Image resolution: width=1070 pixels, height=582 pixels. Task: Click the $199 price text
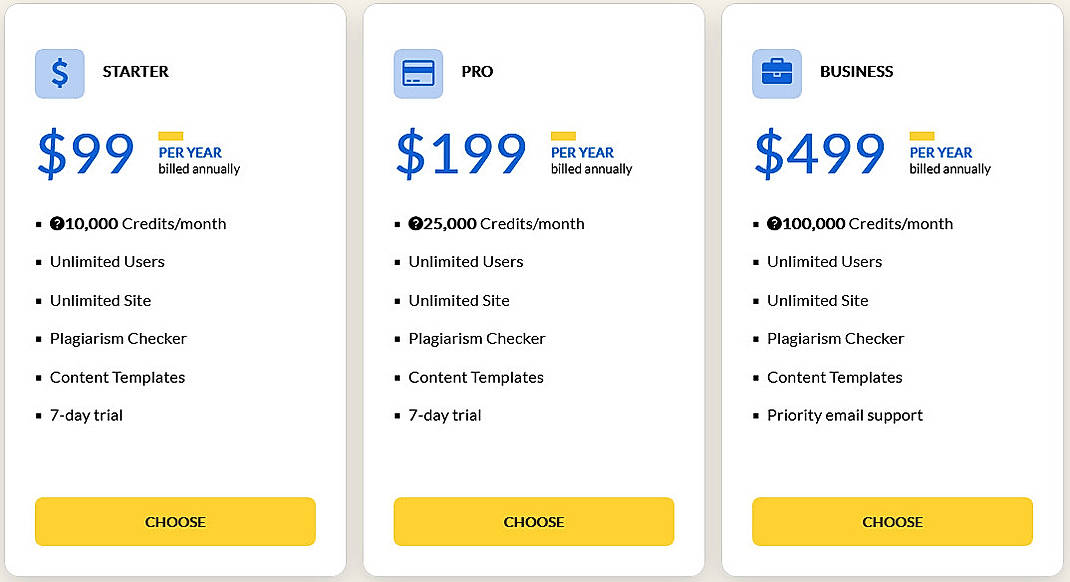click(x=460, y=152)
